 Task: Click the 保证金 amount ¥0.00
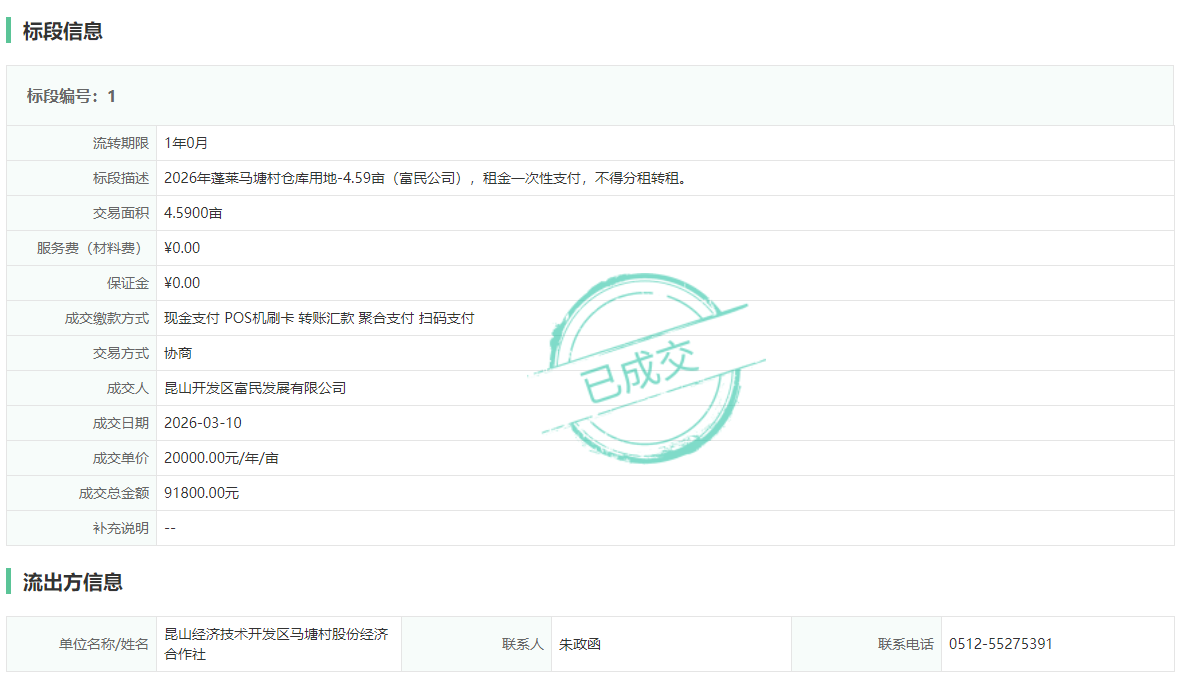coord(182,283)
